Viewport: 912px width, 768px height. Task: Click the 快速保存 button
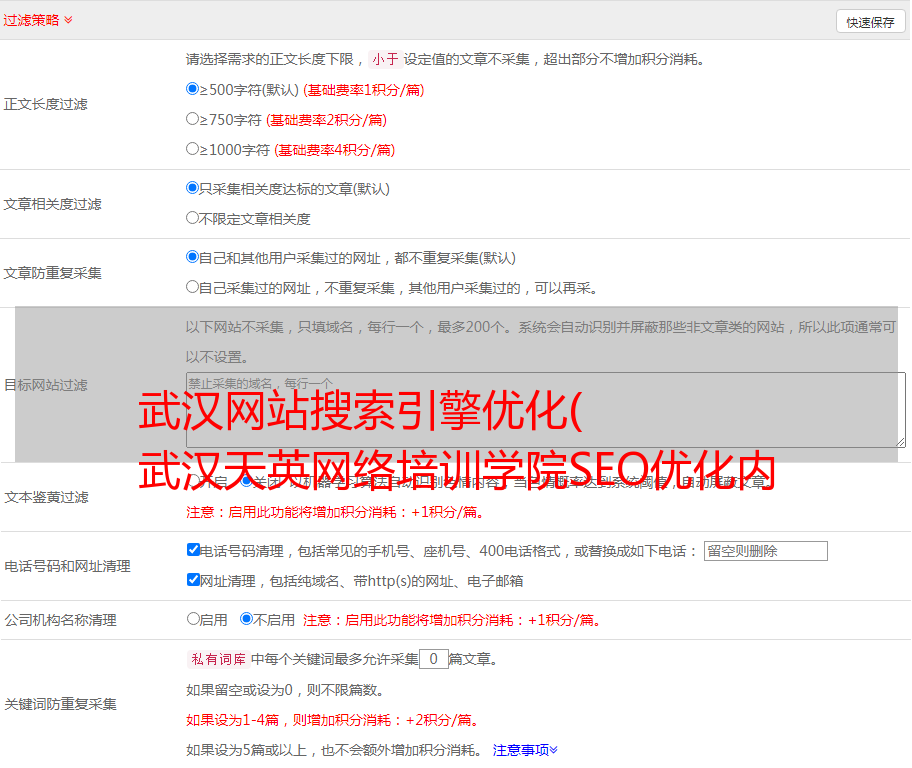pyautogui.click(x=869, y=22)
